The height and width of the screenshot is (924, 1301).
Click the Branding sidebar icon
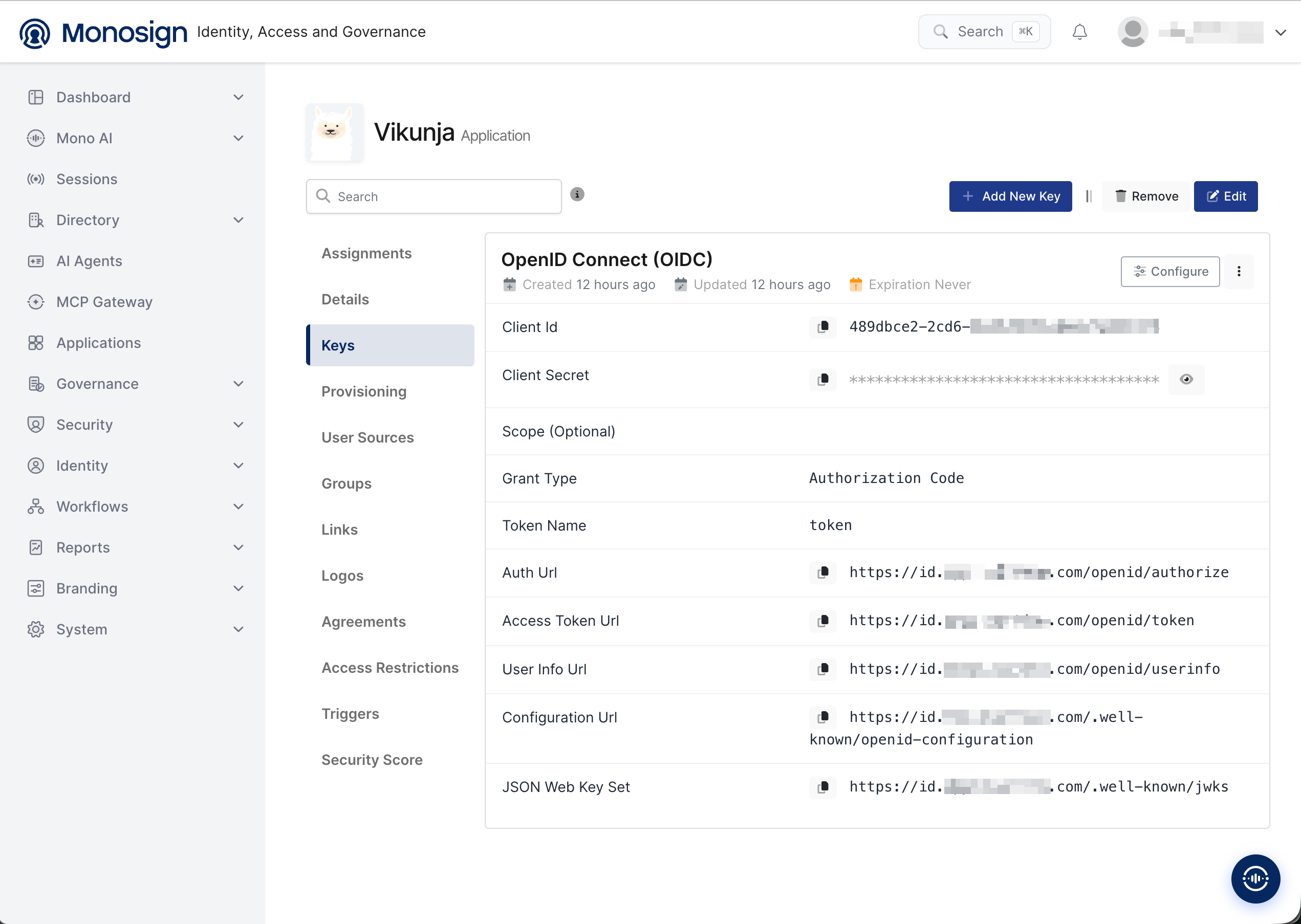(36, 589)
